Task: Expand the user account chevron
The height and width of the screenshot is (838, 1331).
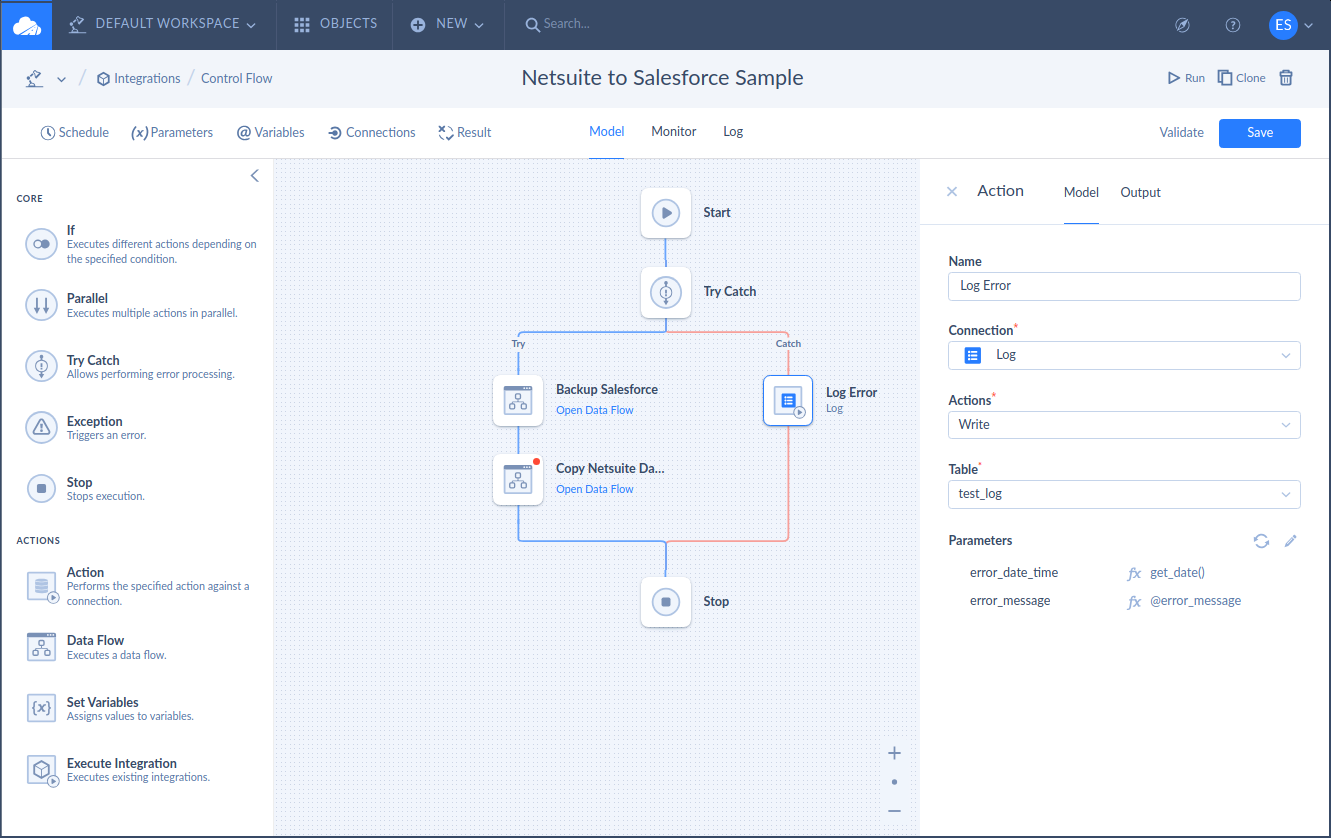Action: click(x=1309, y=26)
